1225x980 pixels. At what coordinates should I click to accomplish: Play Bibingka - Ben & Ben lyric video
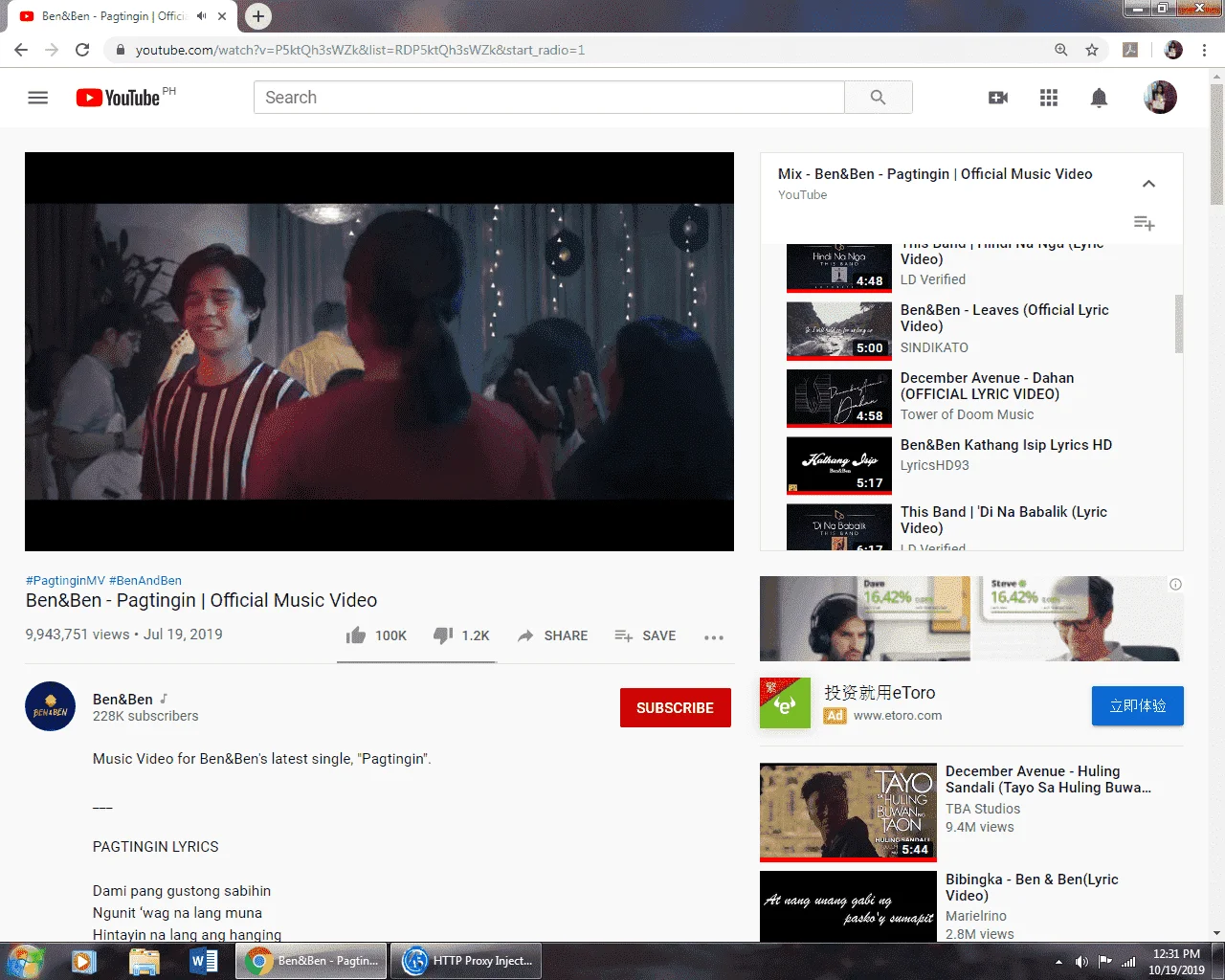pos(971,906)
